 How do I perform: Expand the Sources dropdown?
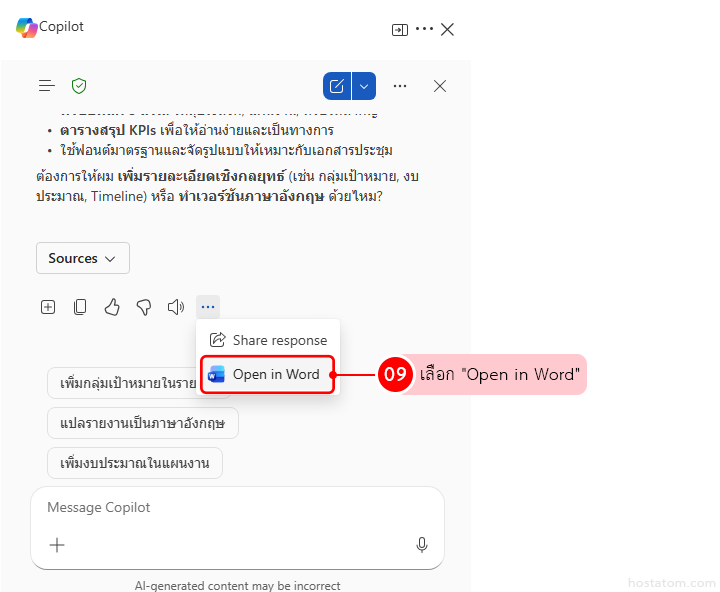[83, 258]
